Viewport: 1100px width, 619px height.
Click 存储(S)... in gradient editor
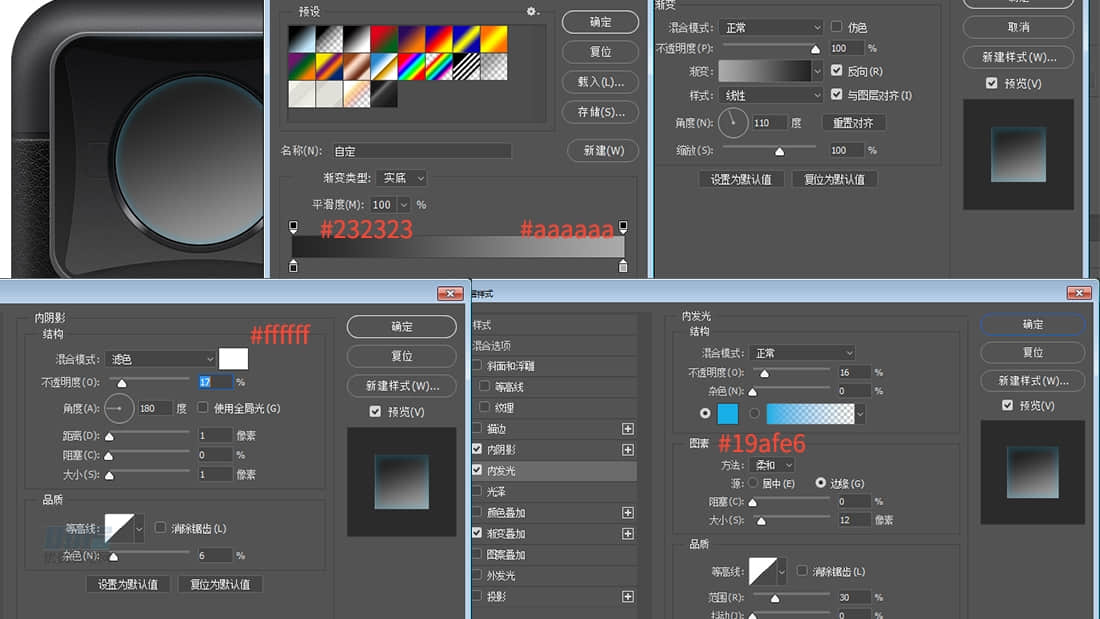[x=601, y=112]
